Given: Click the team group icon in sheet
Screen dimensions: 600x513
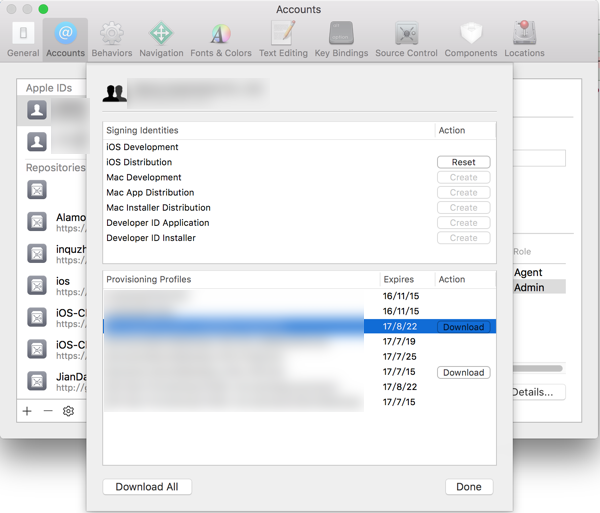Looking at the screenshot, I should (x=114, y=93).
